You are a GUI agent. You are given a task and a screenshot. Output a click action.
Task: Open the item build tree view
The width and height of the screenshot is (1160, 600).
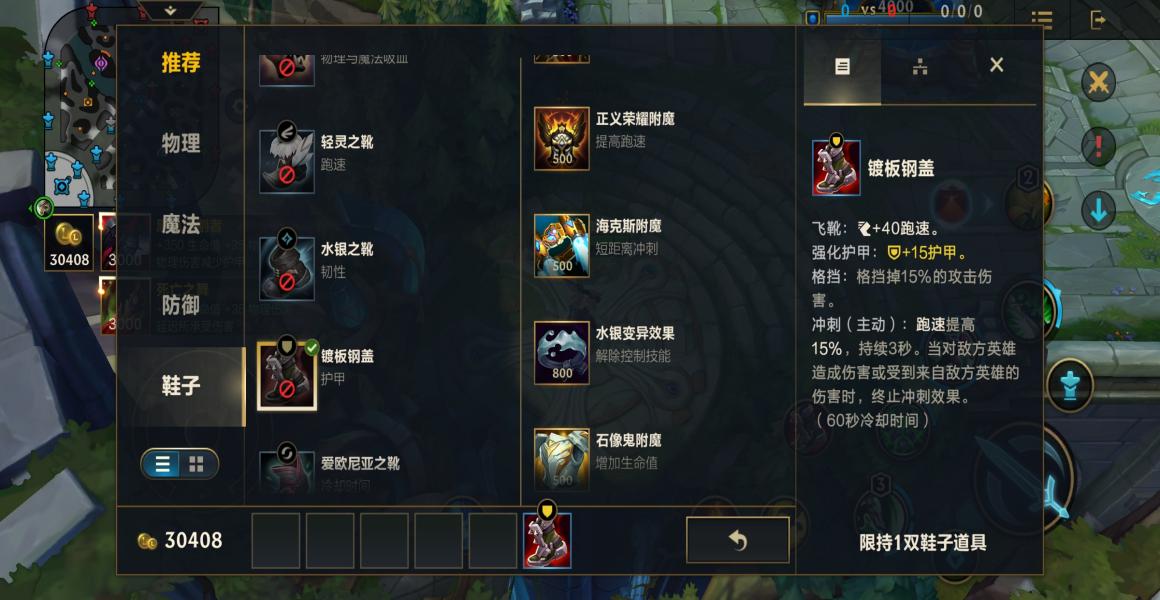920,67
